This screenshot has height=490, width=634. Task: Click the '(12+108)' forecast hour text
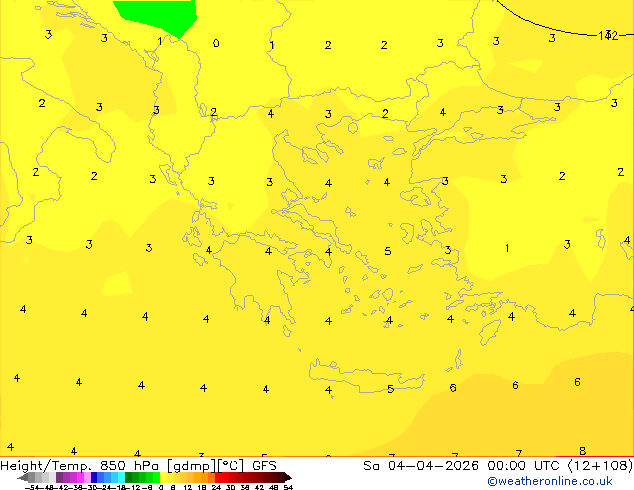pyautogui.click(x=600, y=465)
